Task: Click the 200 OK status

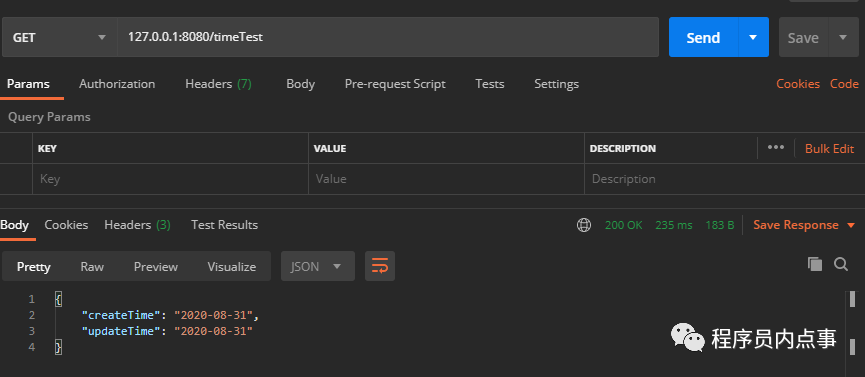Action: [x=623, y=225]
